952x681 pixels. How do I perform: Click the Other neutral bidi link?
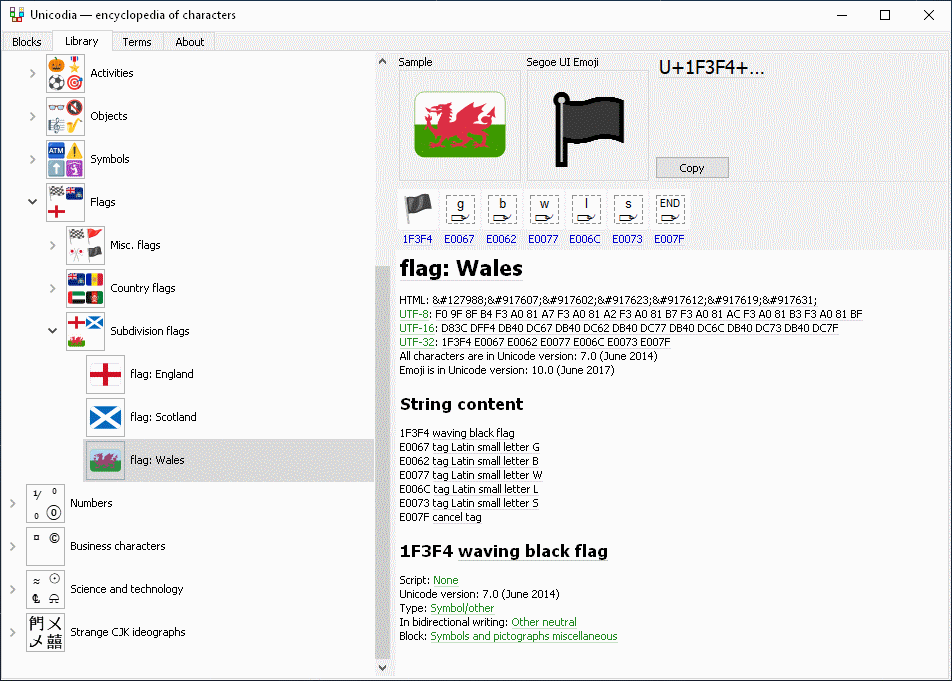pos(544,622)
